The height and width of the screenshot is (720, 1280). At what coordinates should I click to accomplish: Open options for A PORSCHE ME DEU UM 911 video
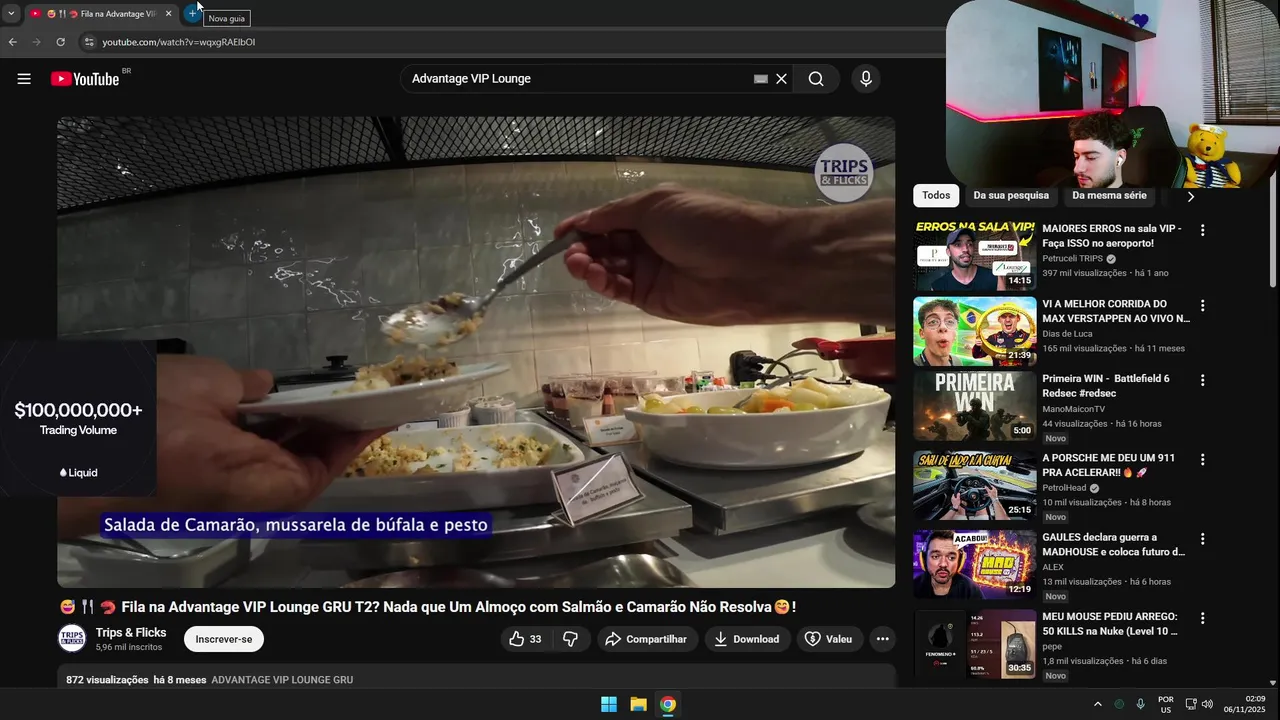tap(1202, 460)
